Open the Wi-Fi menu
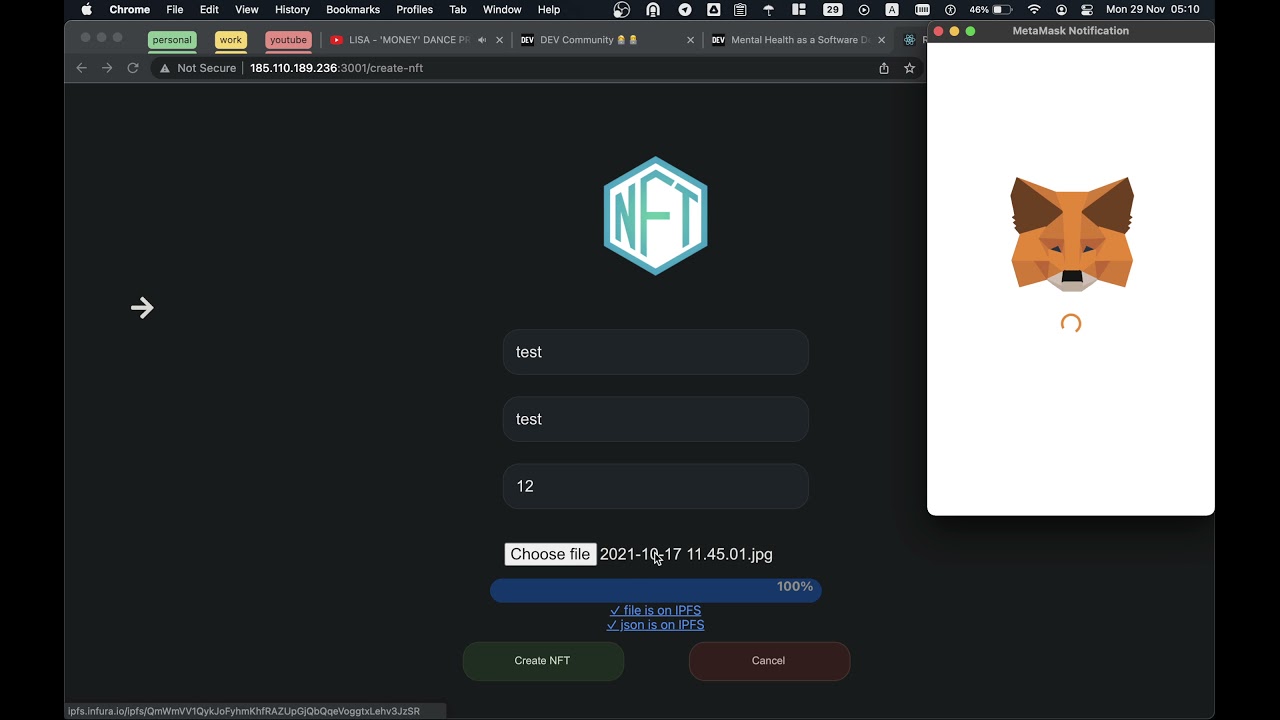 pyautogui.click(x=1034, y=10)
